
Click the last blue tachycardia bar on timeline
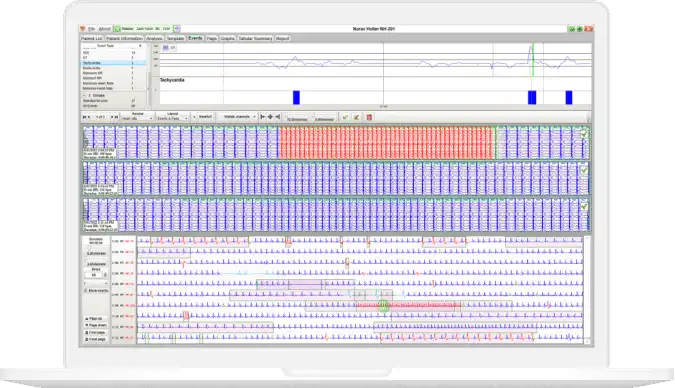click(569, 97)
